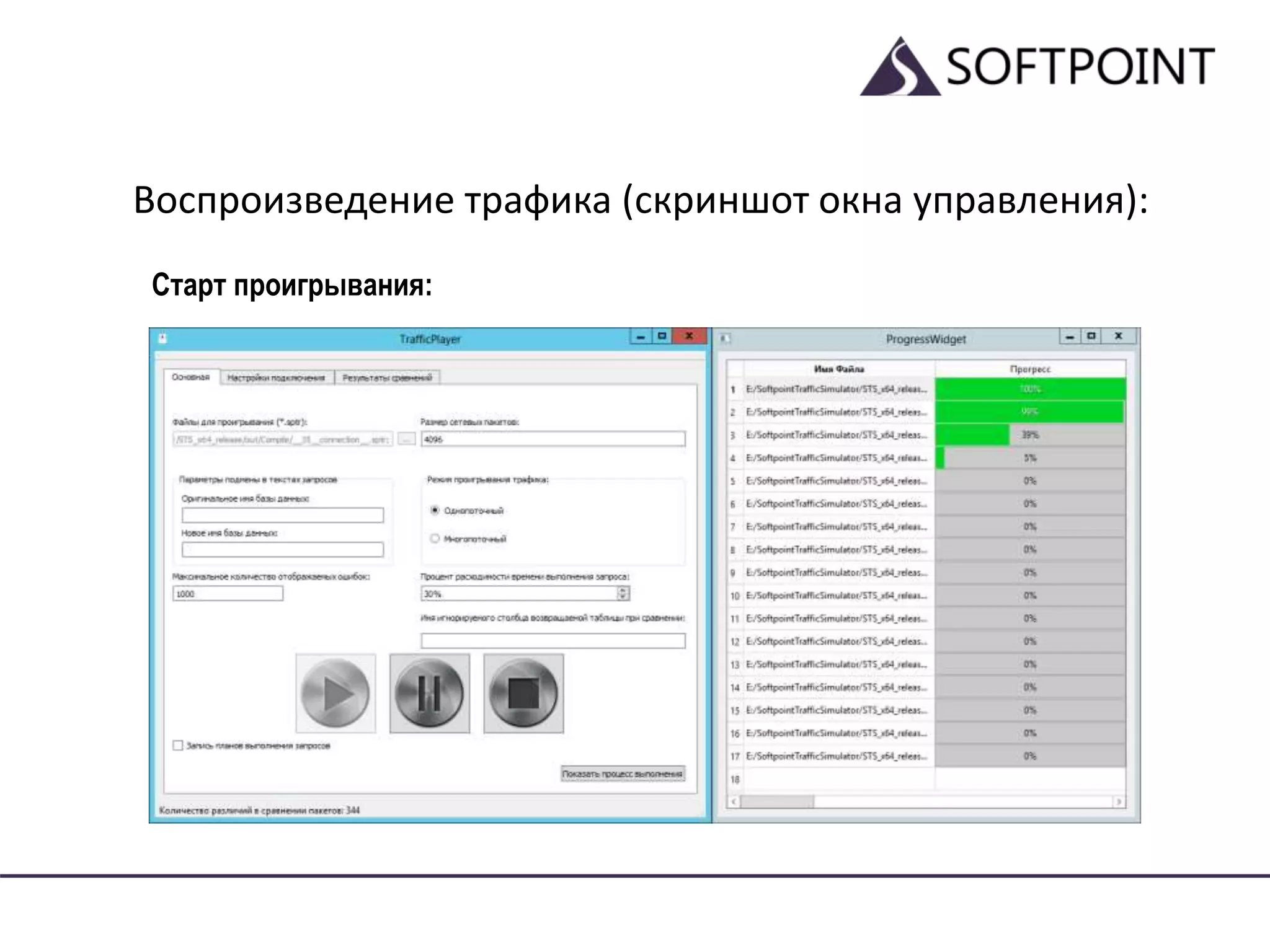This screenshot has height=952, width=1270.
Task: Pause traffic playback with the Pause button
Action: click(430, 694)
